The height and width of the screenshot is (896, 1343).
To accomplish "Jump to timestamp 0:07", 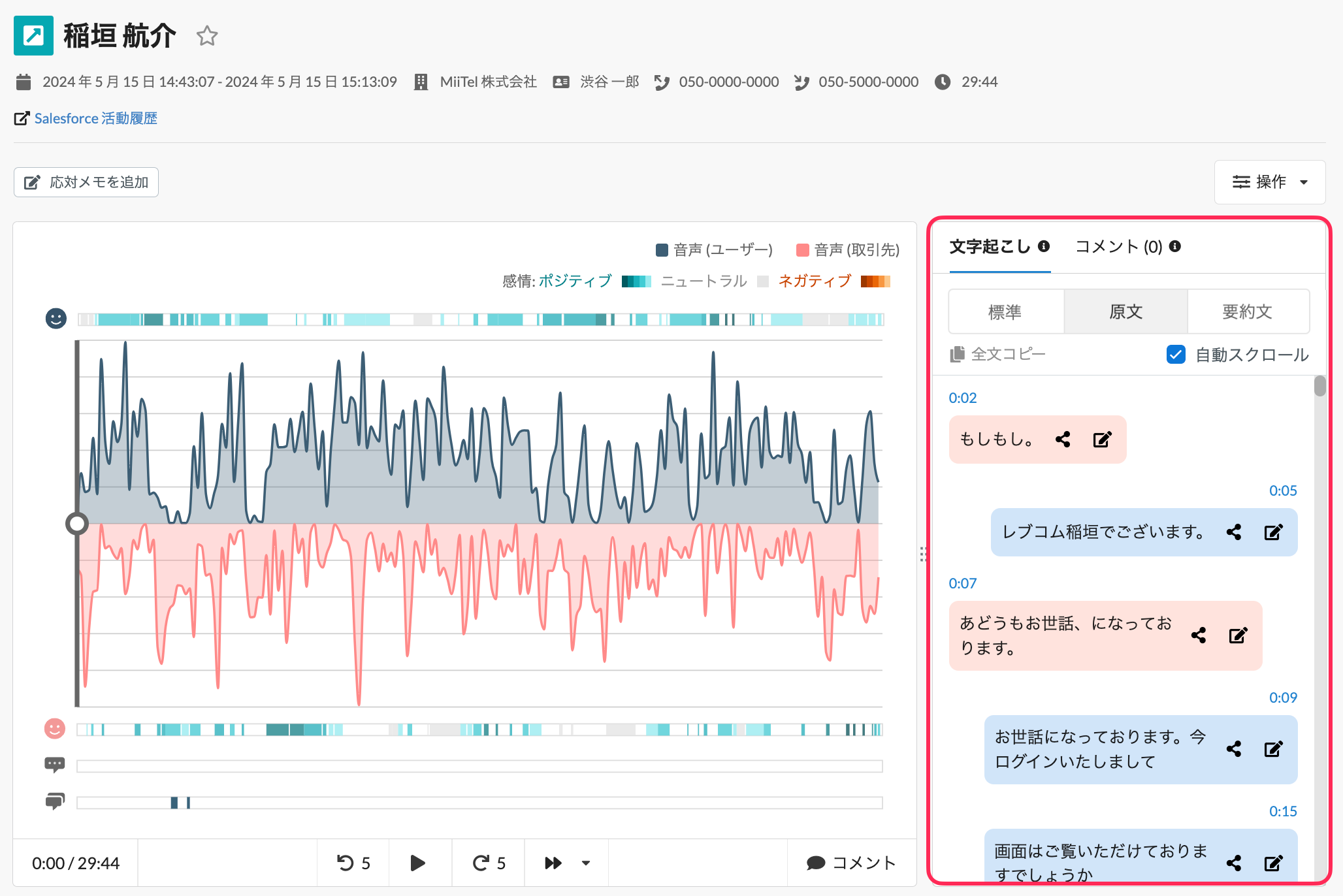I will coord(963,583).
